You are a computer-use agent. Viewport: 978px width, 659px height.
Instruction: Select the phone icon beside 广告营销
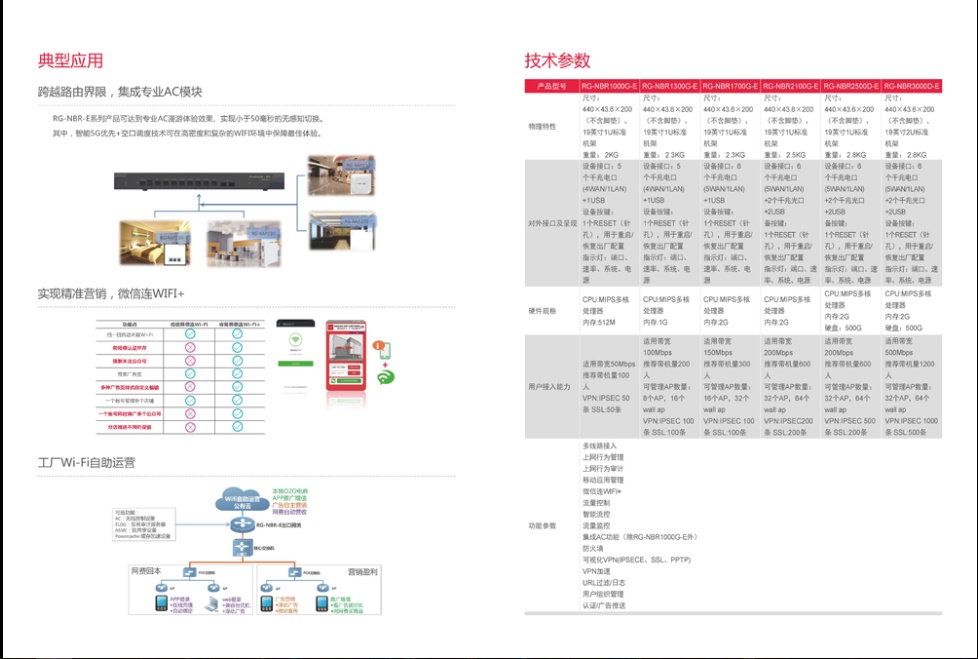[267, 604]
